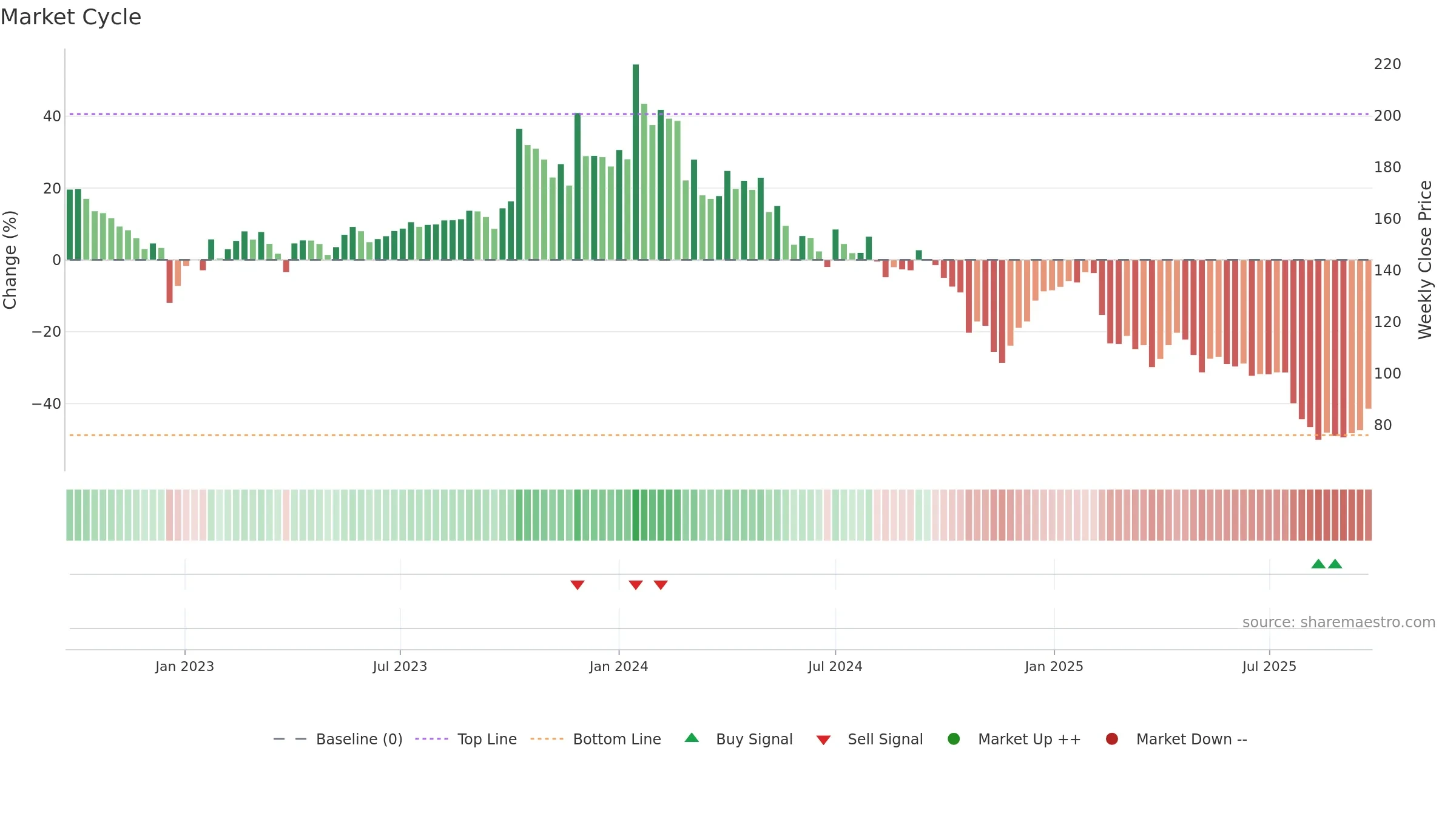Click the Jan 2023 axis label
The width and height of the screenshot is (1456, 819).
click(184, 666)
